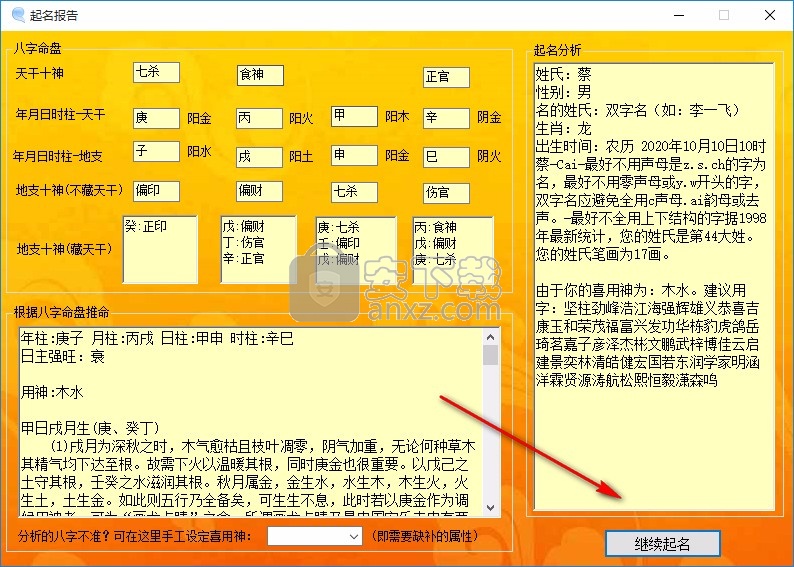This screenshot has width=794, height=567.
Task: Click the 年月日时柱-天干 row label
Action: coord(60,114)
